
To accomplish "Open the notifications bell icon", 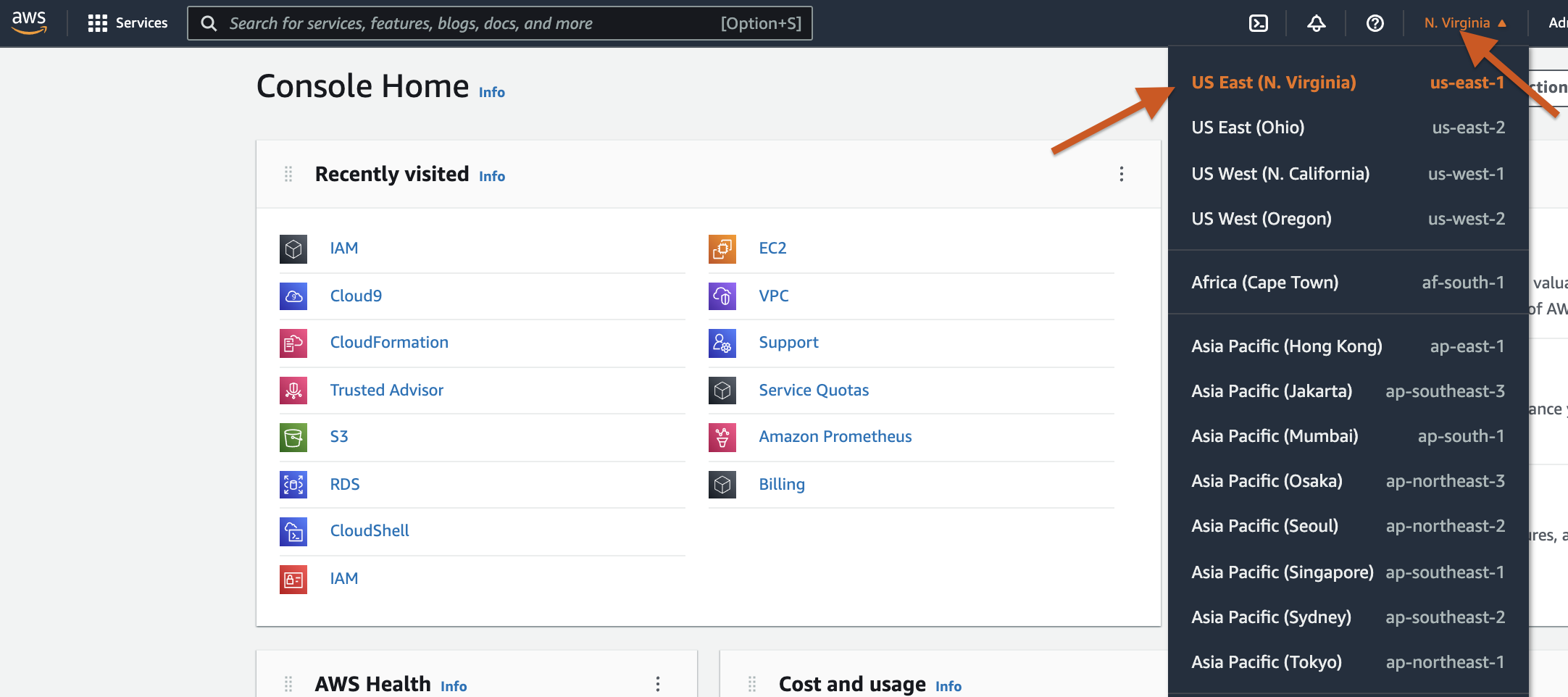I will point(1316,23).
